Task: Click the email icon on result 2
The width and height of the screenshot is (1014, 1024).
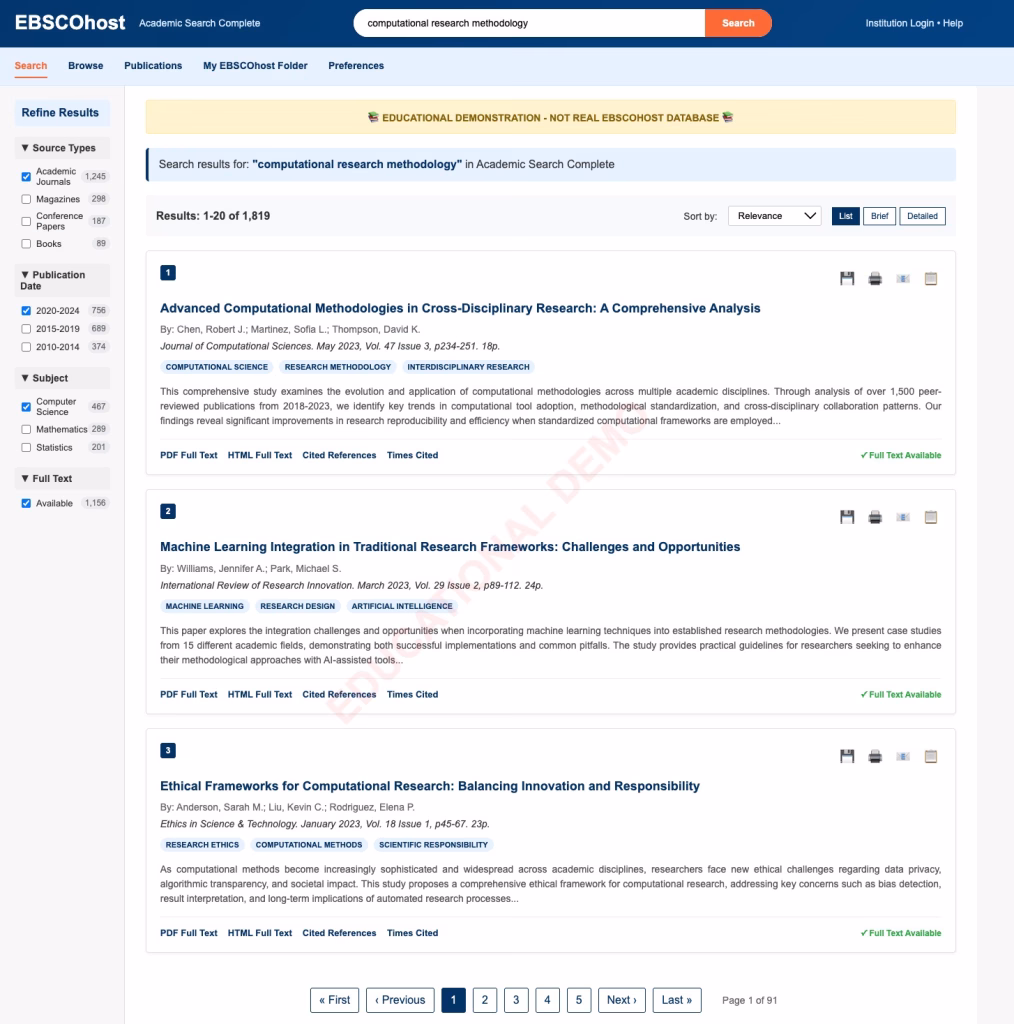Action: pyautogui.click(x=903, y=518)
